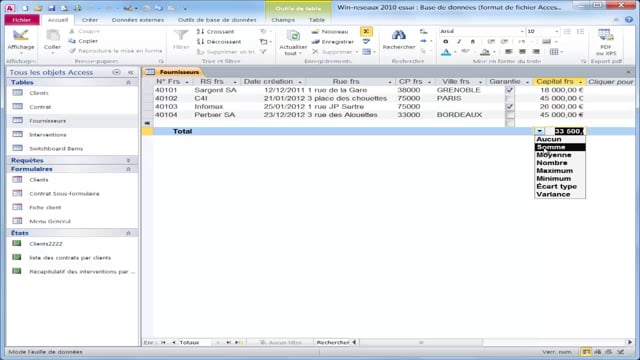Choose Maximum in totals list
The image size is (640, 360).
click(560, 171)
